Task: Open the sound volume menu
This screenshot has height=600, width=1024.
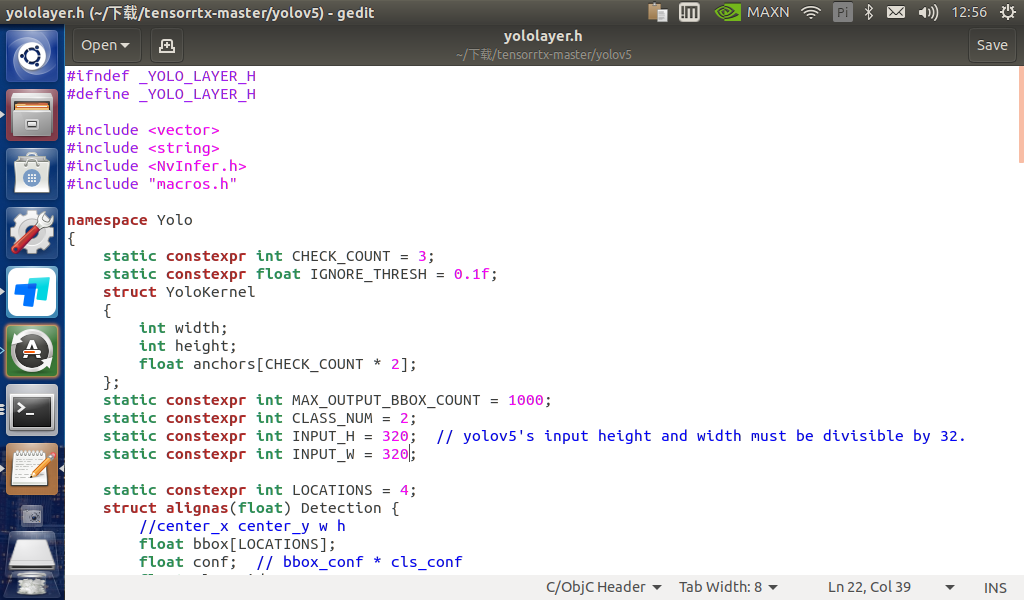Action: pos(927,12)
